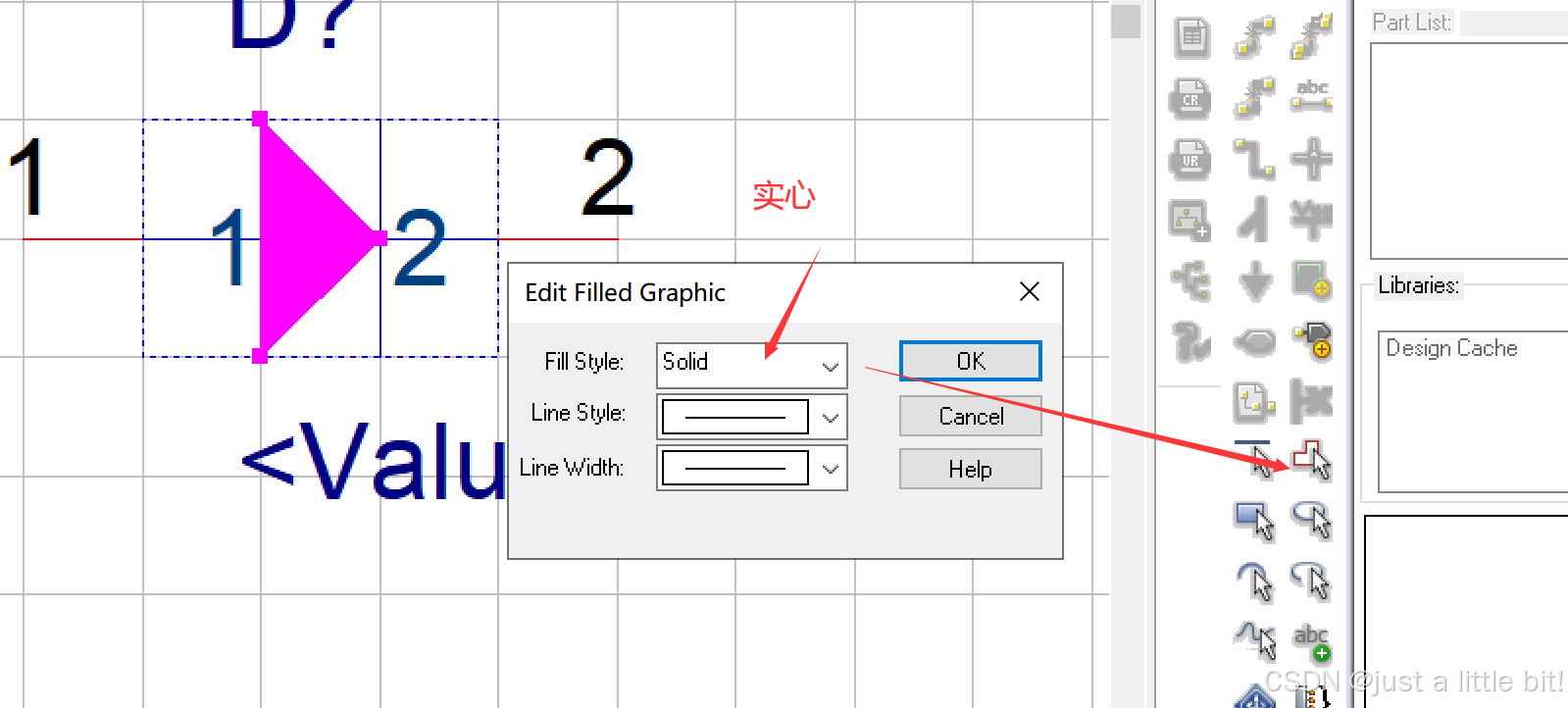Select the Place Arc tool
The image size is (1568, 708).
click(1254, 581)
